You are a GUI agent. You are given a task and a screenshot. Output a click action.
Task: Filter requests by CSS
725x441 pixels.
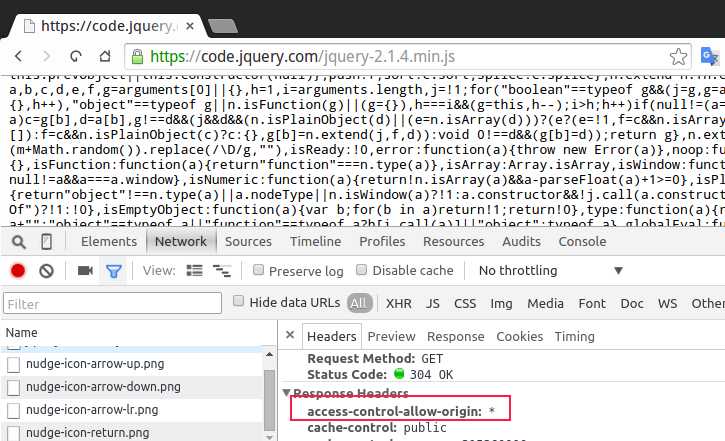pyautogui.click(x=465, y=304)
